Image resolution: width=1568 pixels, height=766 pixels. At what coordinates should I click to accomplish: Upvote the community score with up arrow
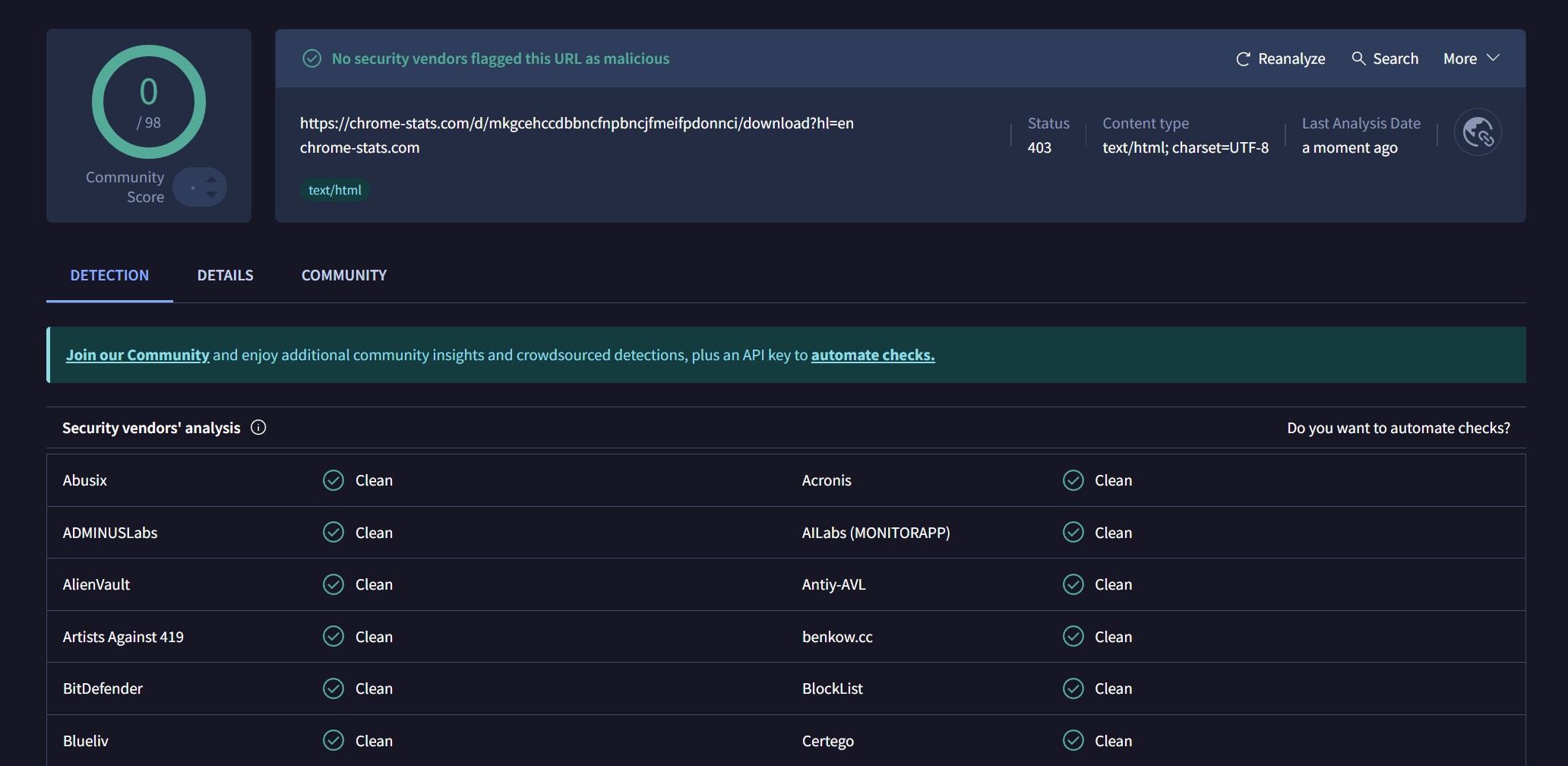(x=212, y=179)
